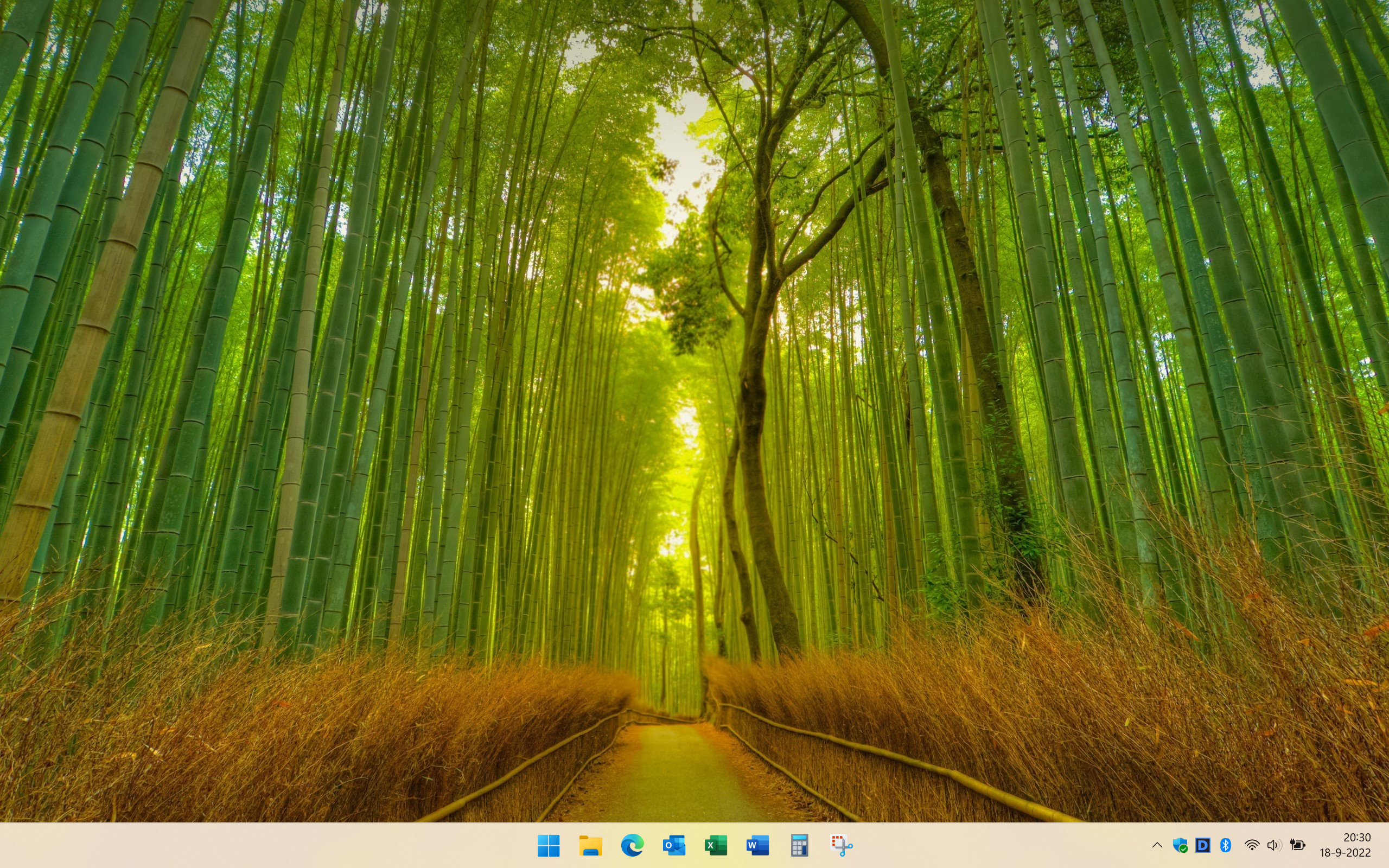Image resolution: width=1389 pixels, height=868 pixels.
Task: Click the Wi-Fi network icon
Action: 1252,845
